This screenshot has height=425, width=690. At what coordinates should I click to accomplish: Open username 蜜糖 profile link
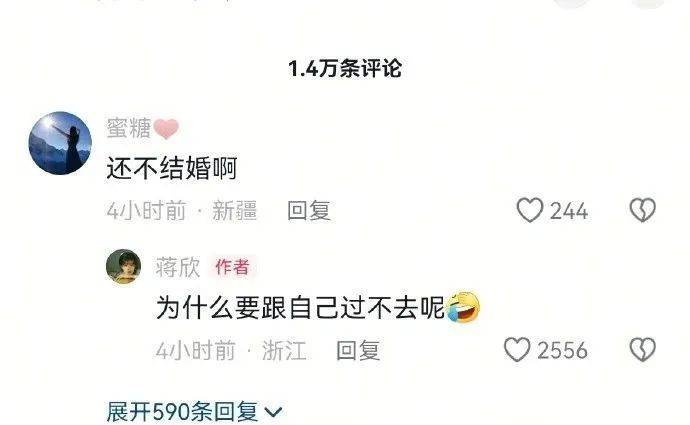click(128, 128)
